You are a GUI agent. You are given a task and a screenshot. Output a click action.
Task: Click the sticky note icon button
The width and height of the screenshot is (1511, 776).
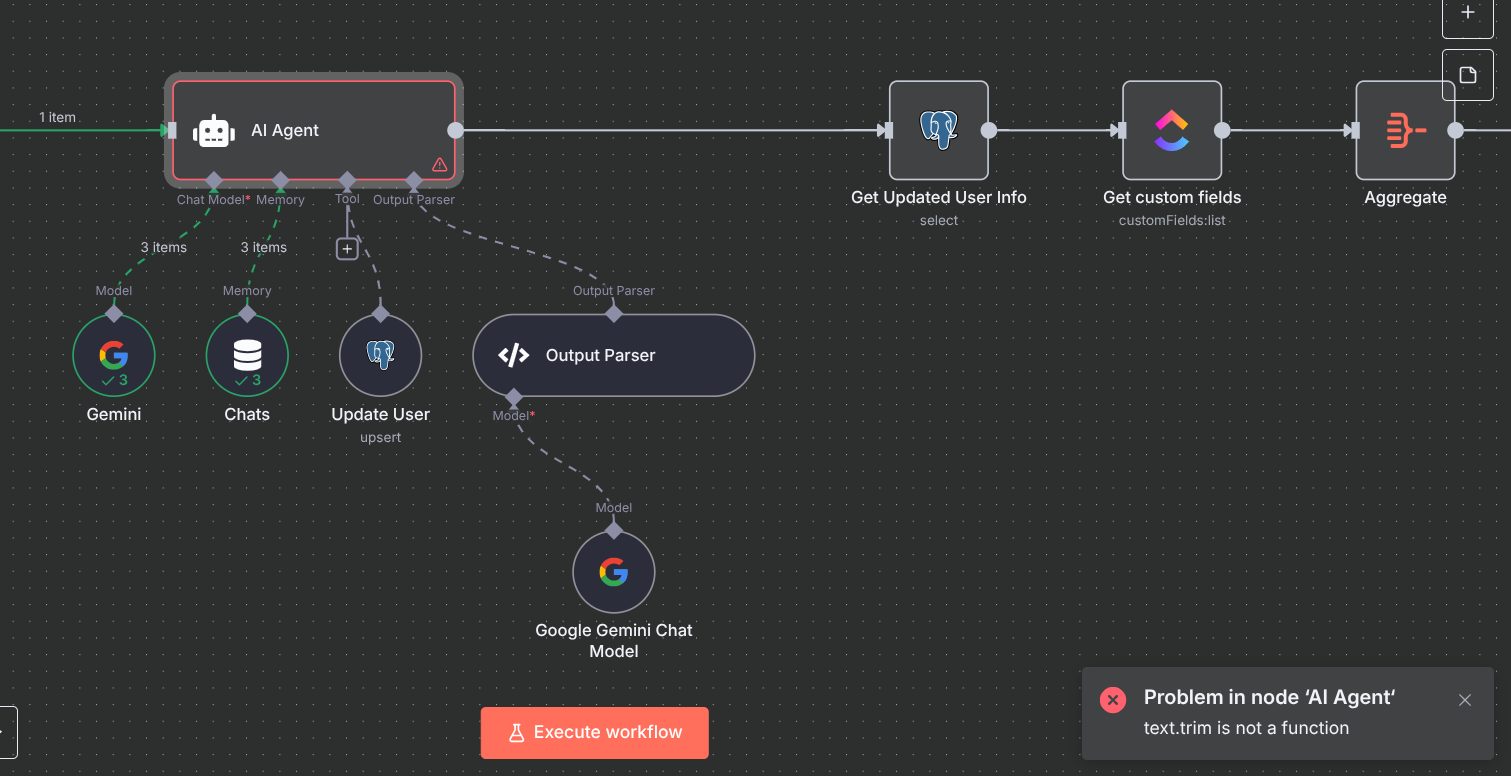1468,75
